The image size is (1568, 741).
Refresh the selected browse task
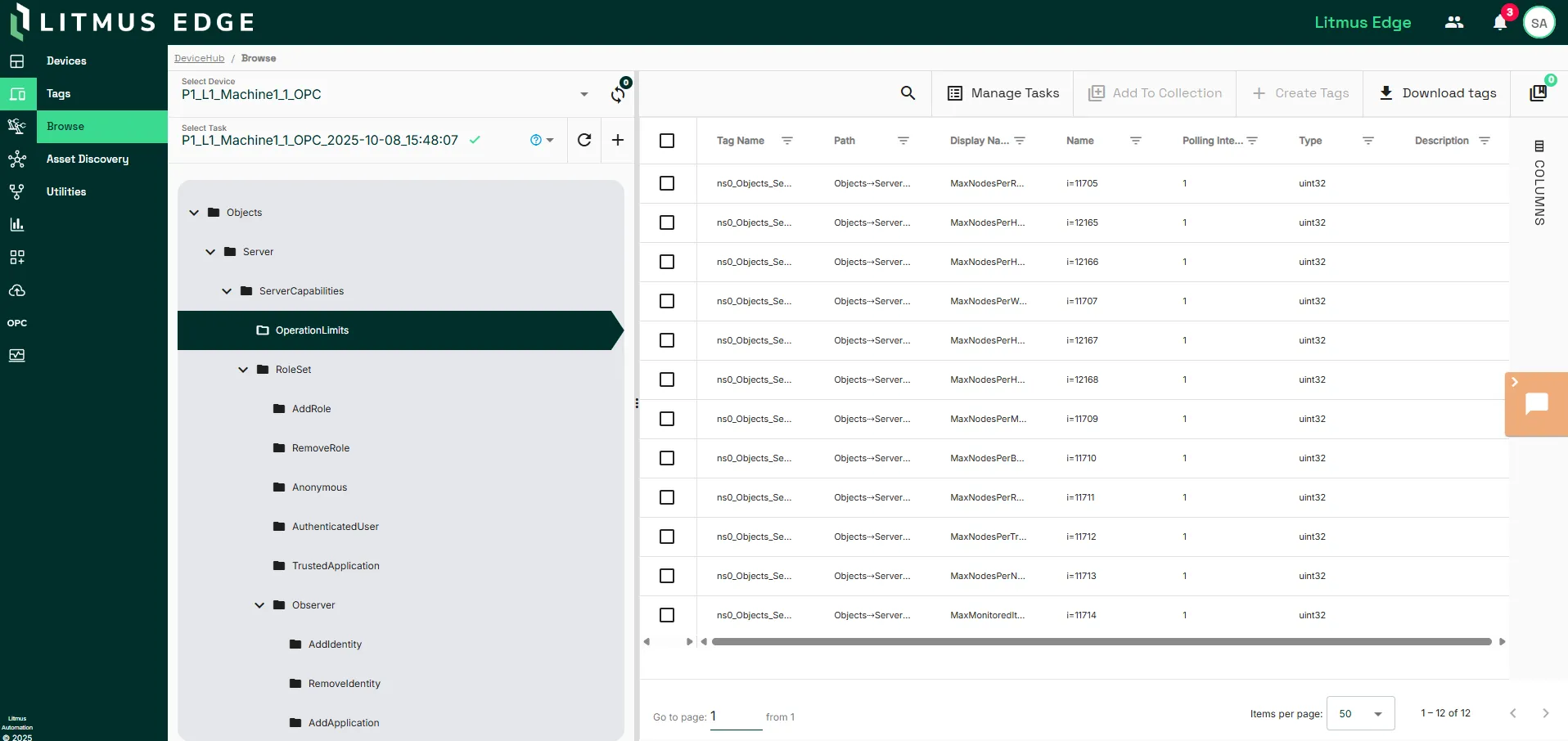point(584,140)
